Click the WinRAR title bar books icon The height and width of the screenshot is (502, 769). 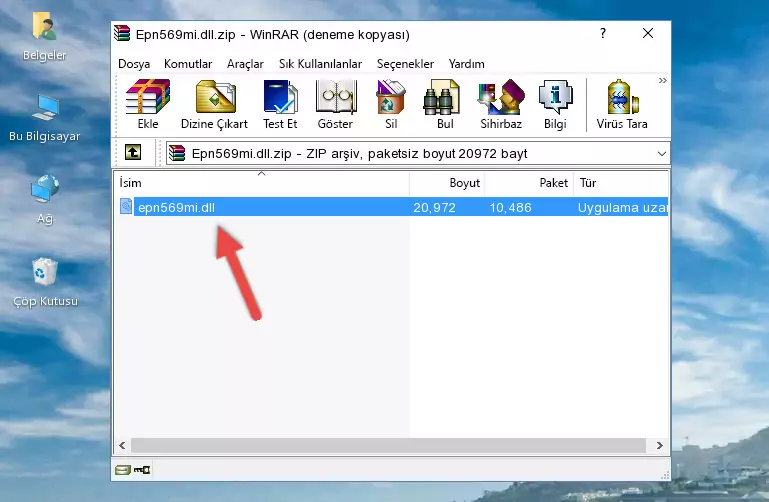[x=122, y=33]
